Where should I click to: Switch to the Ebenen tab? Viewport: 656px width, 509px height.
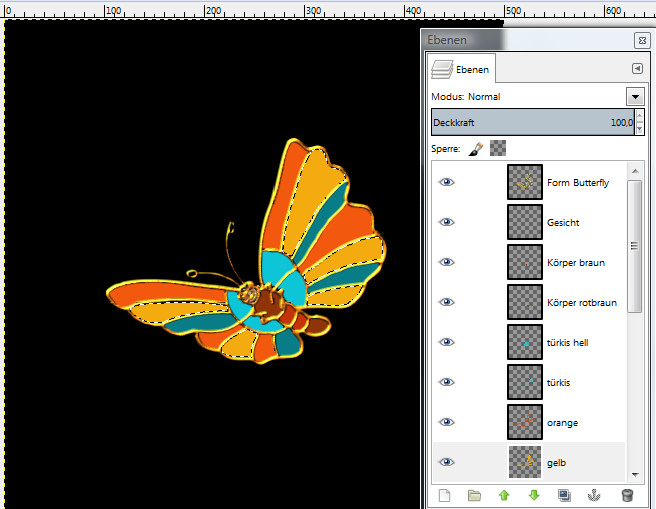[461, 69]
